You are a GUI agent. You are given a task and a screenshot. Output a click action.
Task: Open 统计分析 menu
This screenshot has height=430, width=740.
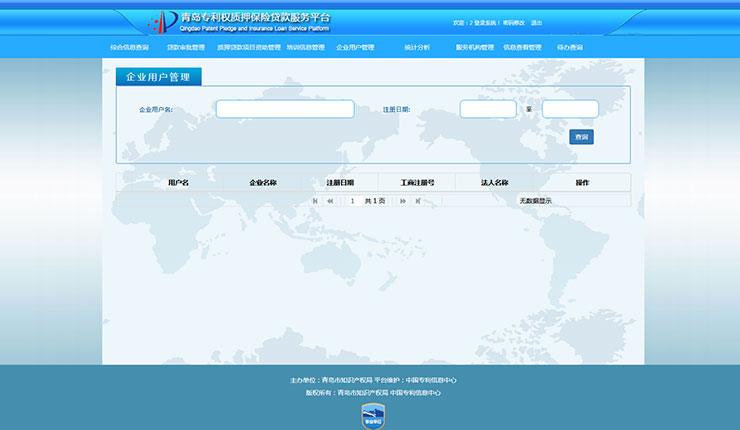[x=417, y=47]
